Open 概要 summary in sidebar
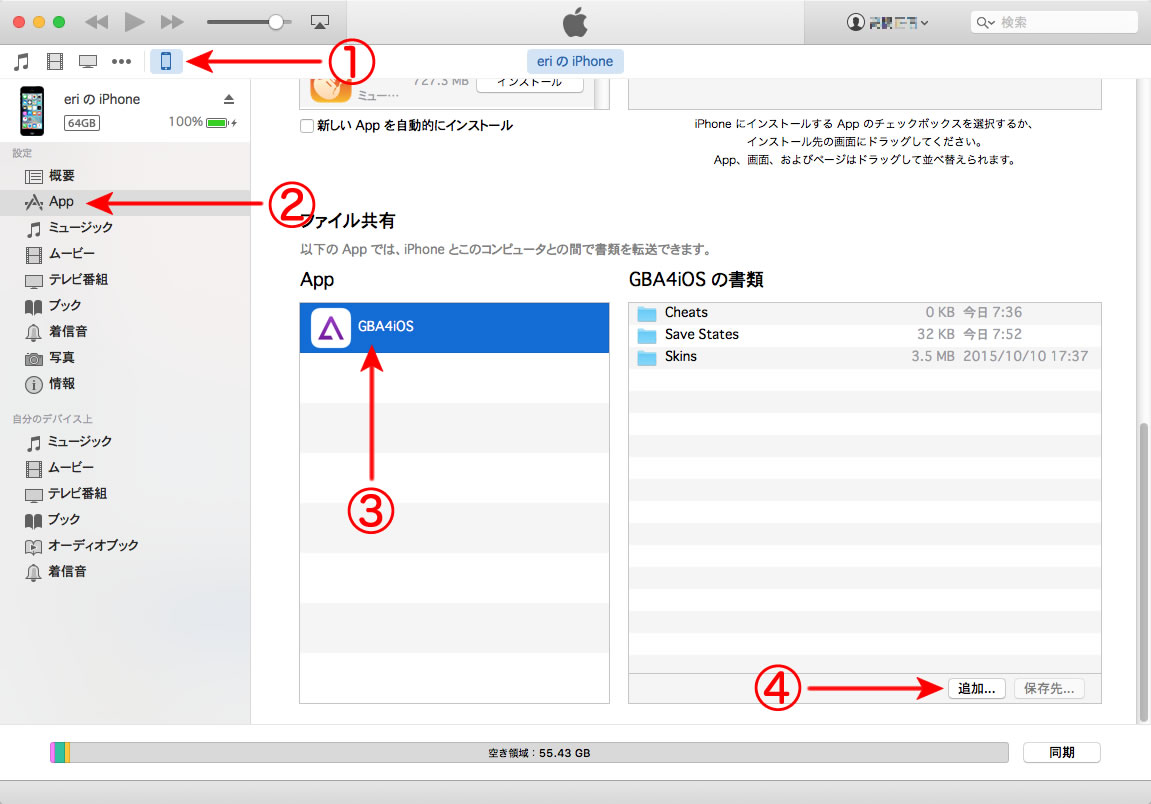 point(125,175)
